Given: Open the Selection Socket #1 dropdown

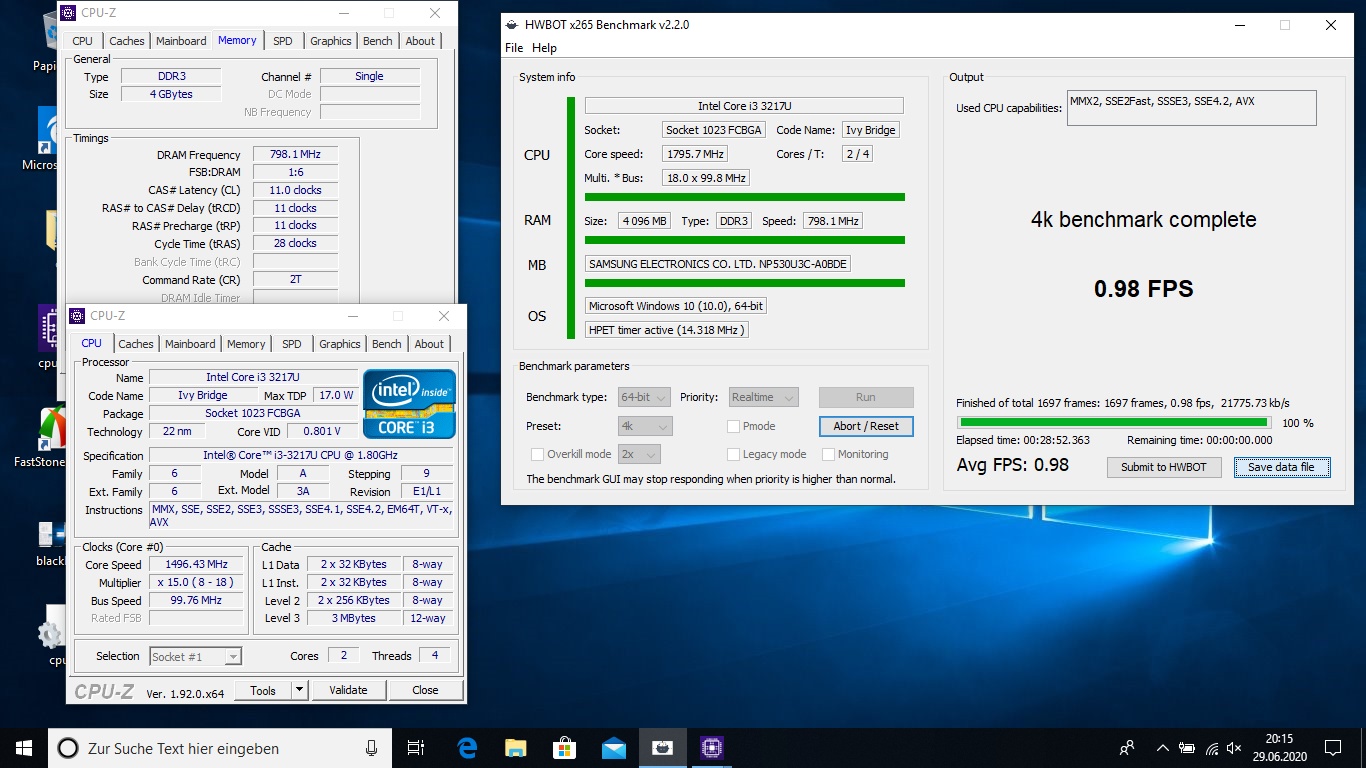Looking at the screenshot, I should coord(195,656).
